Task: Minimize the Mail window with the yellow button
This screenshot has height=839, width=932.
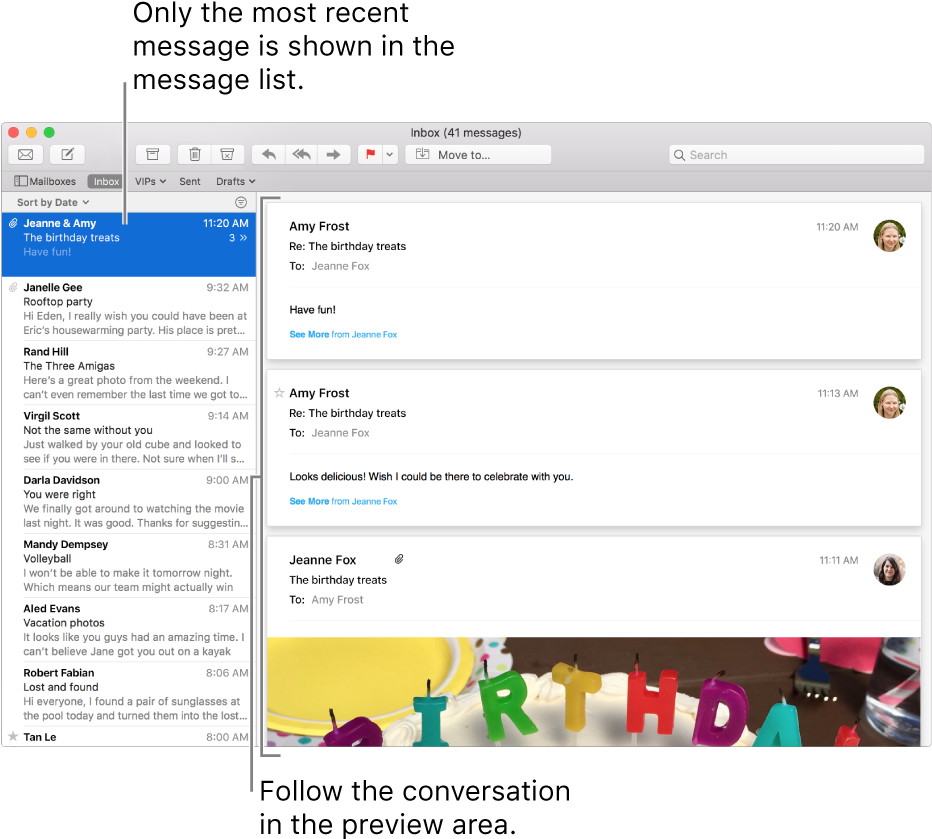Action: click(x=32, y=133)
